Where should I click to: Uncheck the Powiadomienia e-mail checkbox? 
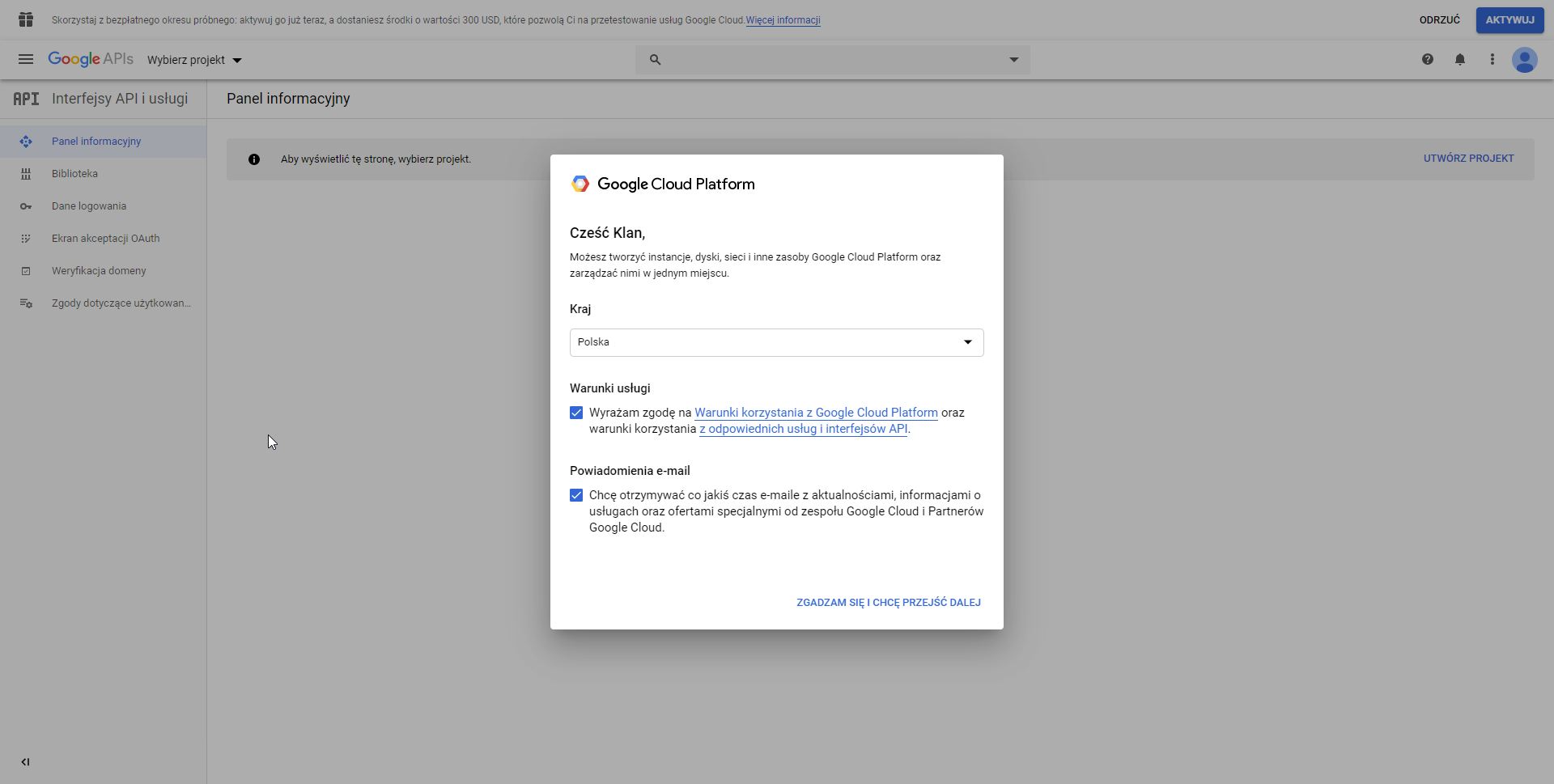pyautogui.click(x=576, y=495)
